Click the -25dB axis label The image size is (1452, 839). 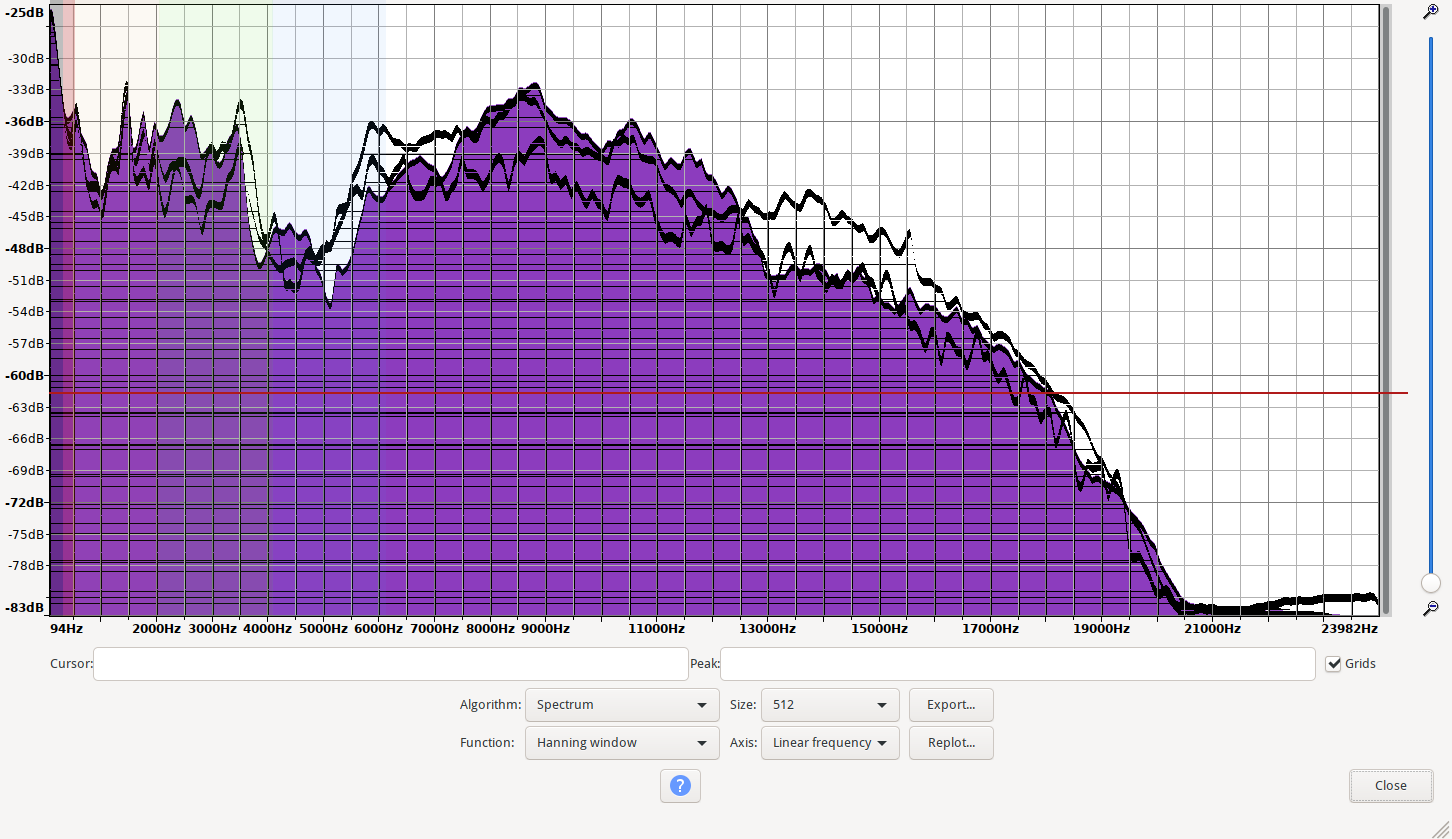pos(25,12)
